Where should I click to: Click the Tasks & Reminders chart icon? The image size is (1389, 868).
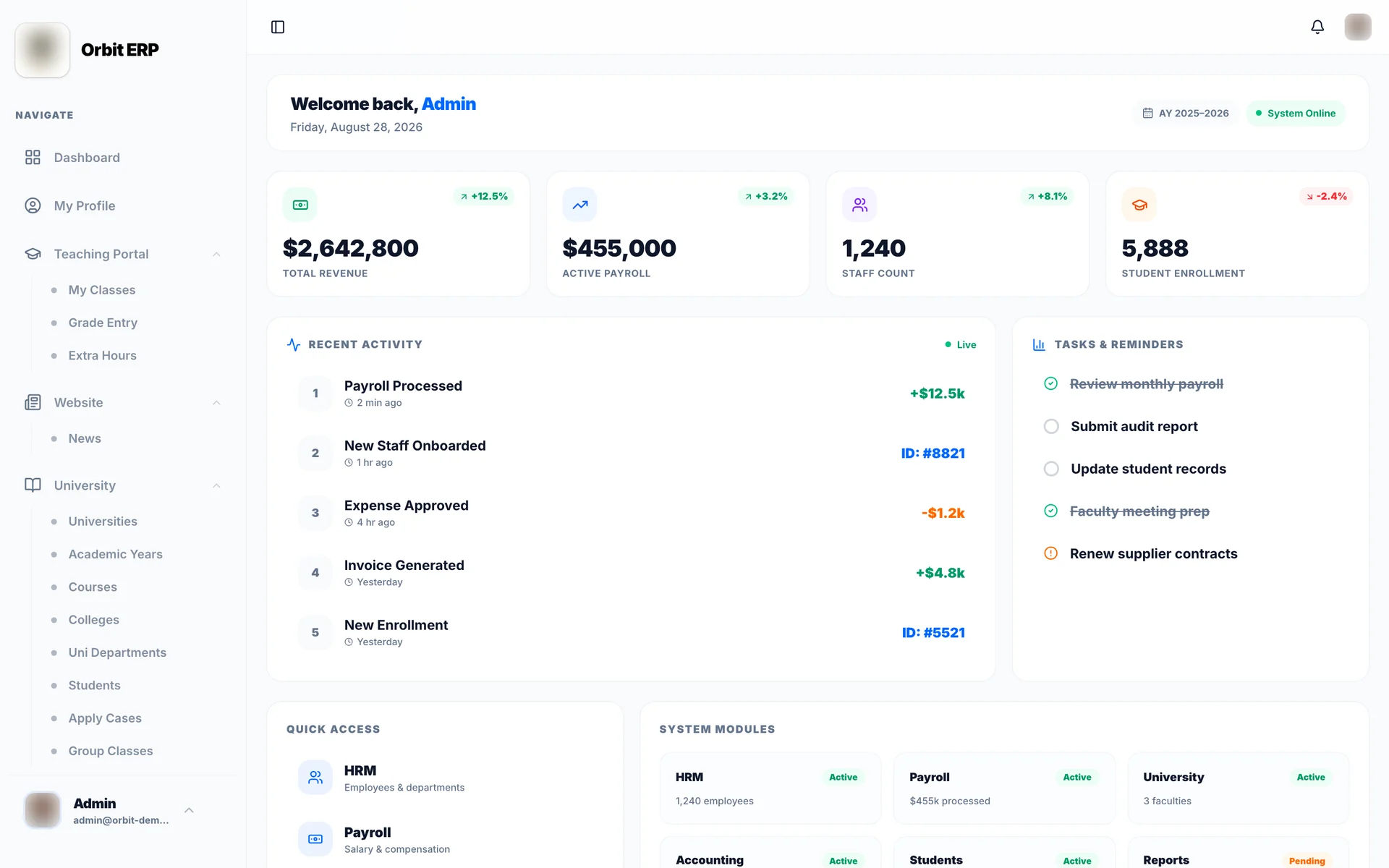[x=1039, y=344]
